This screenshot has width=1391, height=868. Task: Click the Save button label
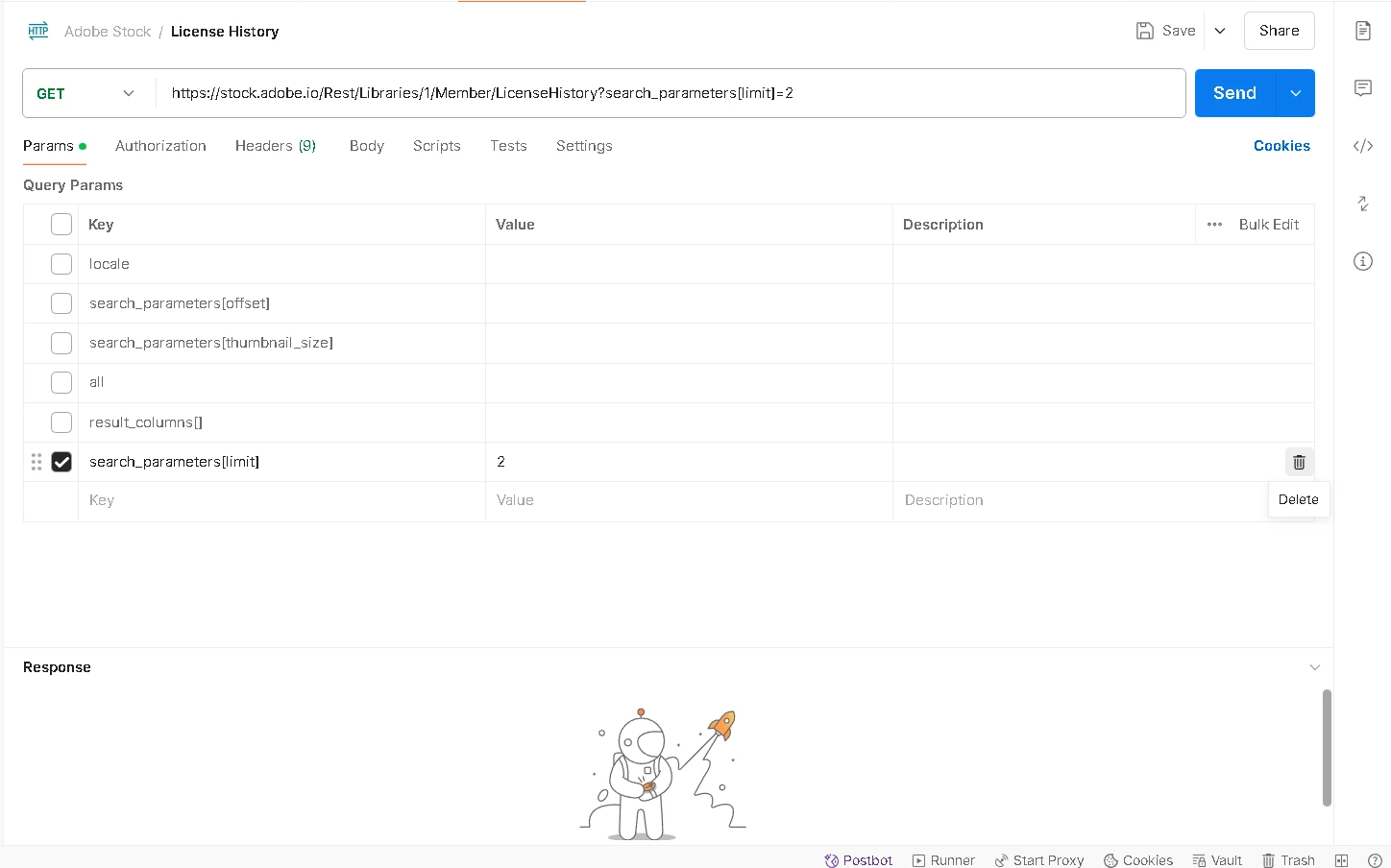click(x=1179, y=31)
